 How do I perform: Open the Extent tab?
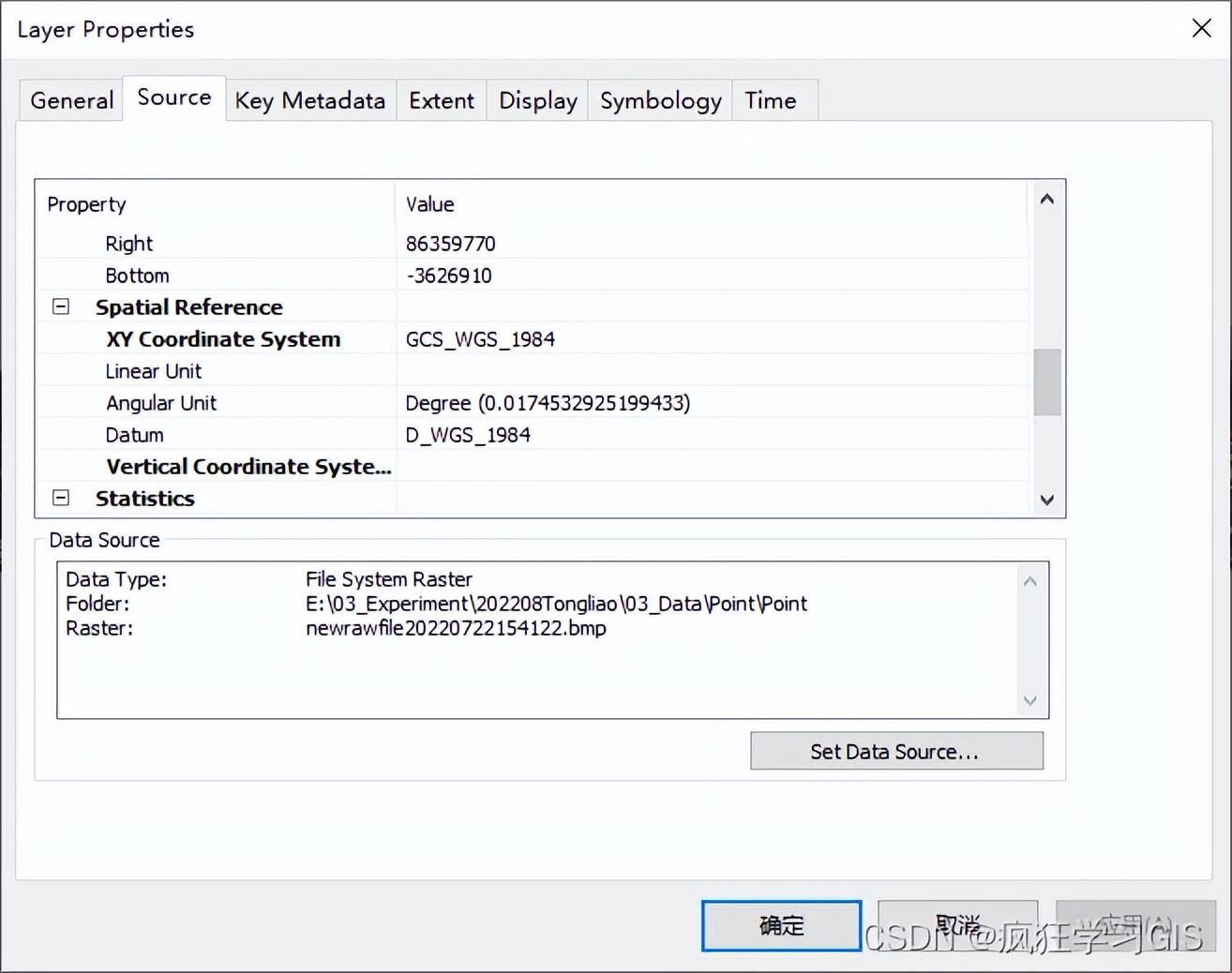[442, 100]
